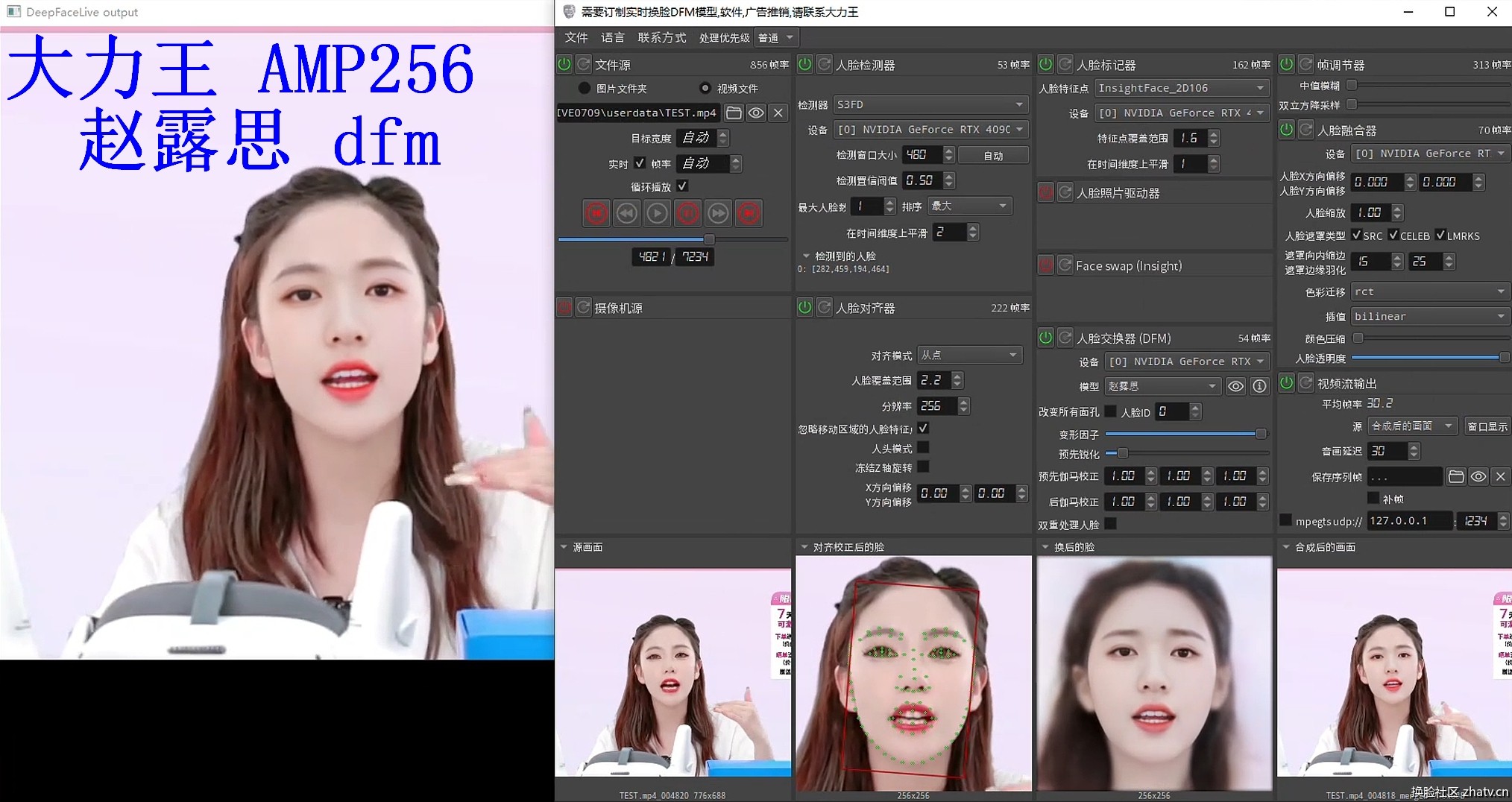Step forward one frame button
This screenshot has height=802, width=1512.
click(x=718, y=213)
